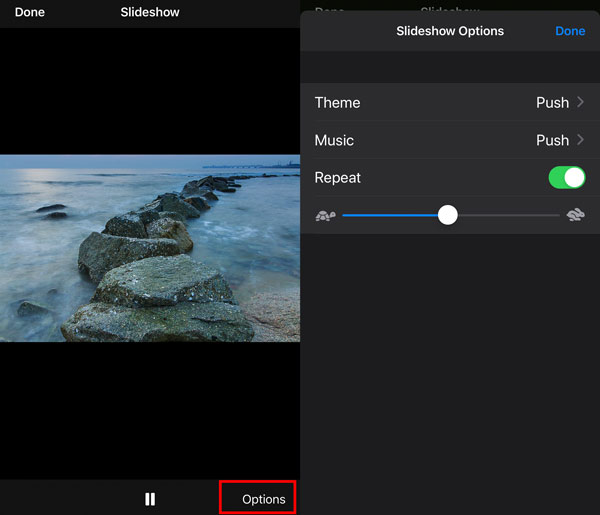Click the rabbit fast-speed icon

pyautogui.click(x=575, y=215)
